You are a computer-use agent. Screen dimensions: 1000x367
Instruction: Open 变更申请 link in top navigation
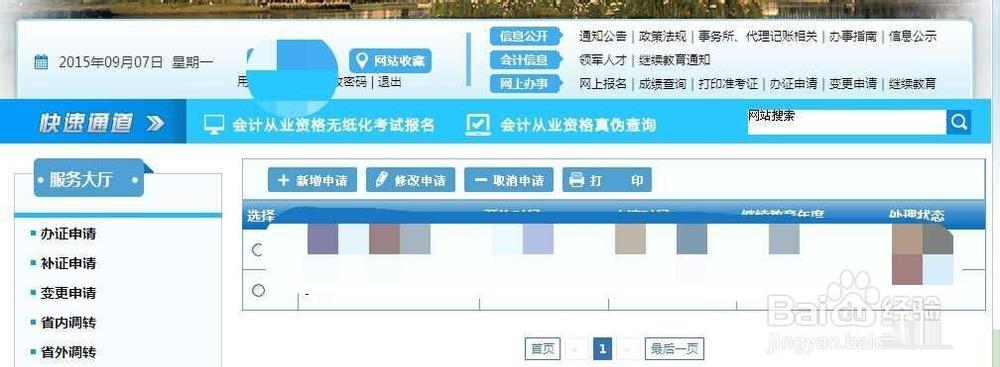tap(853, 84)
